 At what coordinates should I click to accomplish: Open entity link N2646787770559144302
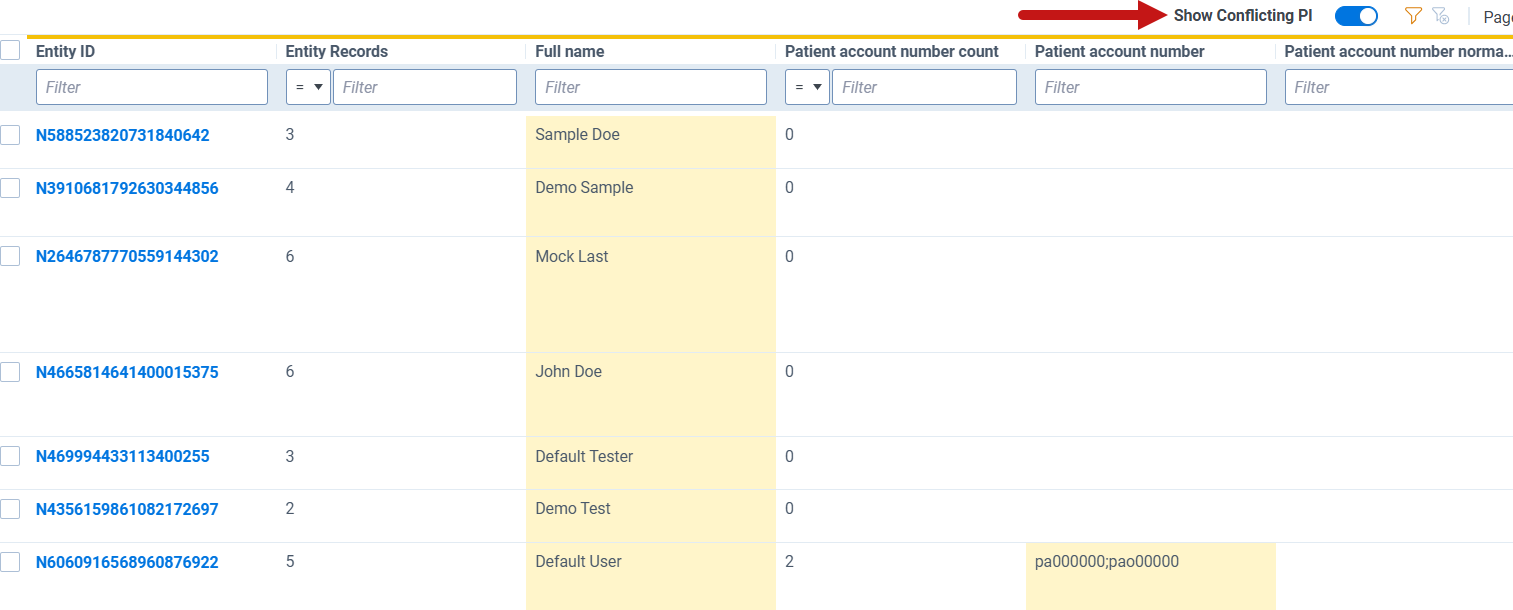[x=127, y=256]
